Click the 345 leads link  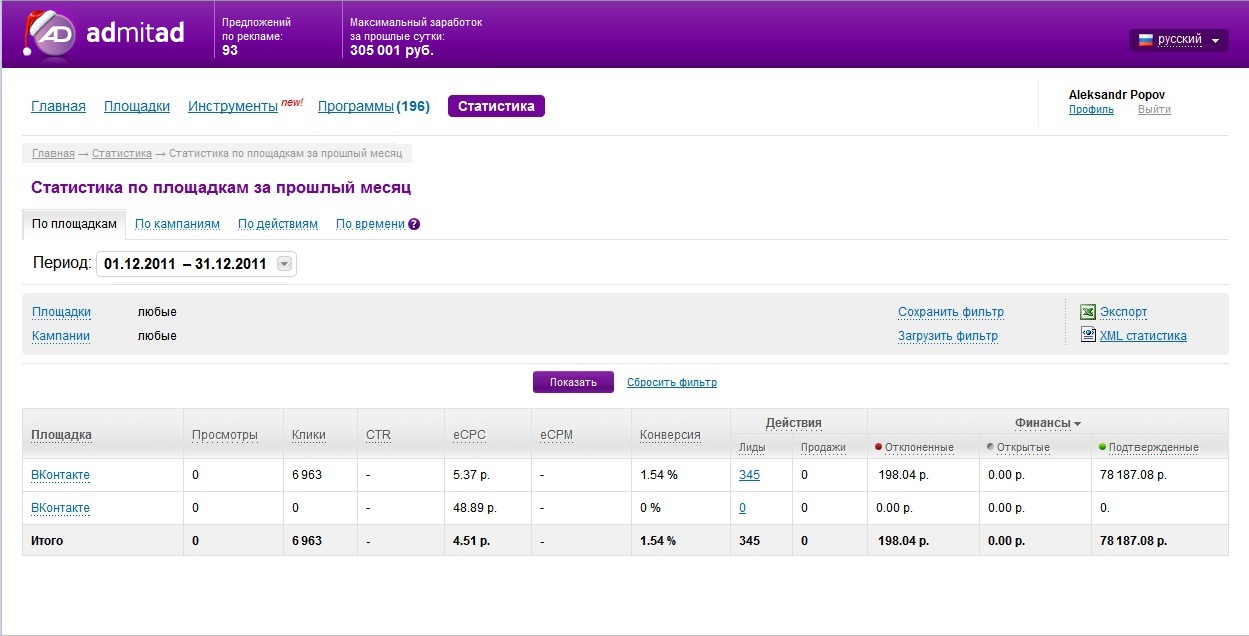pos(749,475)
